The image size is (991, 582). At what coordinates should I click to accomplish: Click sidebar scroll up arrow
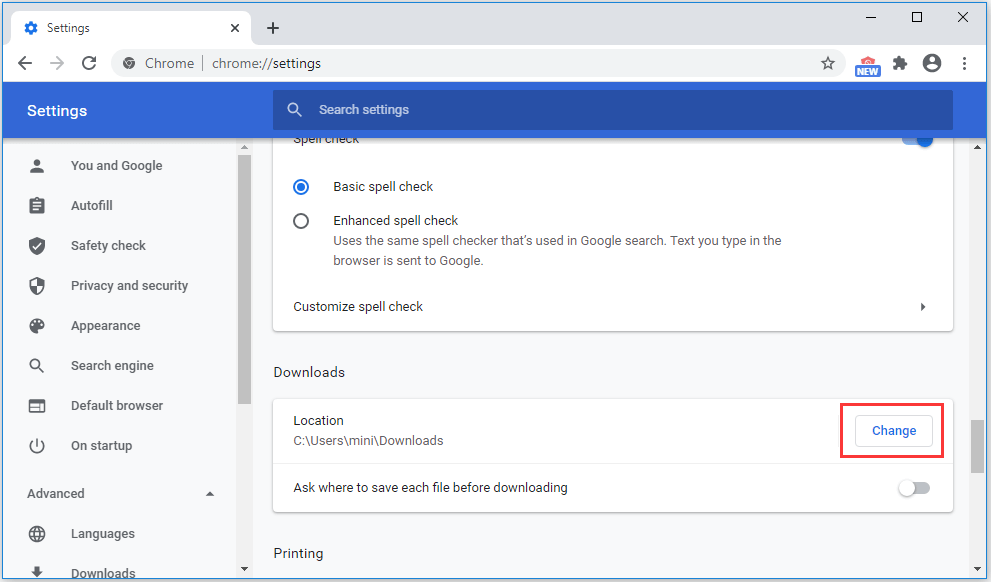coord(245,147)
